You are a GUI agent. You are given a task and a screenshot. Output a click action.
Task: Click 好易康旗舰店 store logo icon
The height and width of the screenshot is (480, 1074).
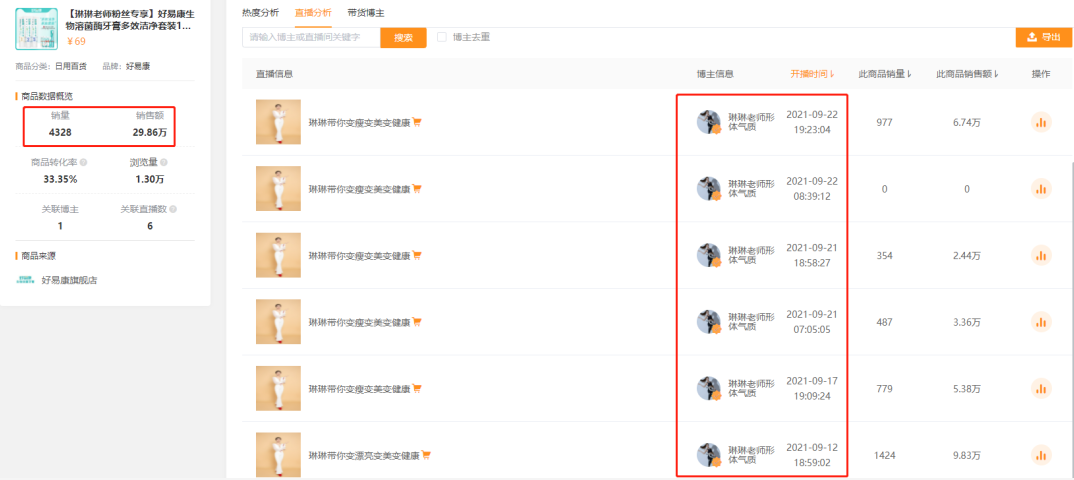(x=25, y=279)
